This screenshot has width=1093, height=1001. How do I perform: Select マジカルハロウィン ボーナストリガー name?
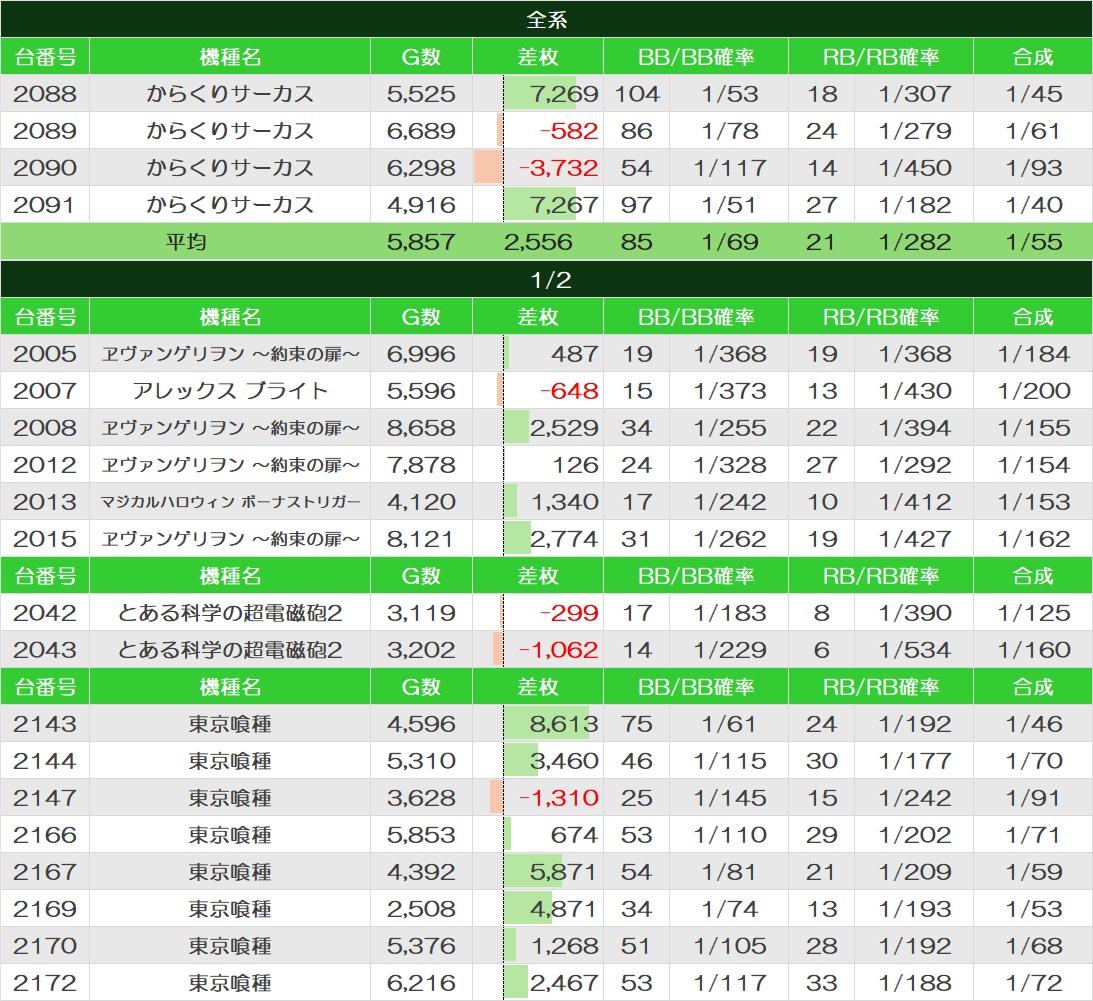pos(229,501)
